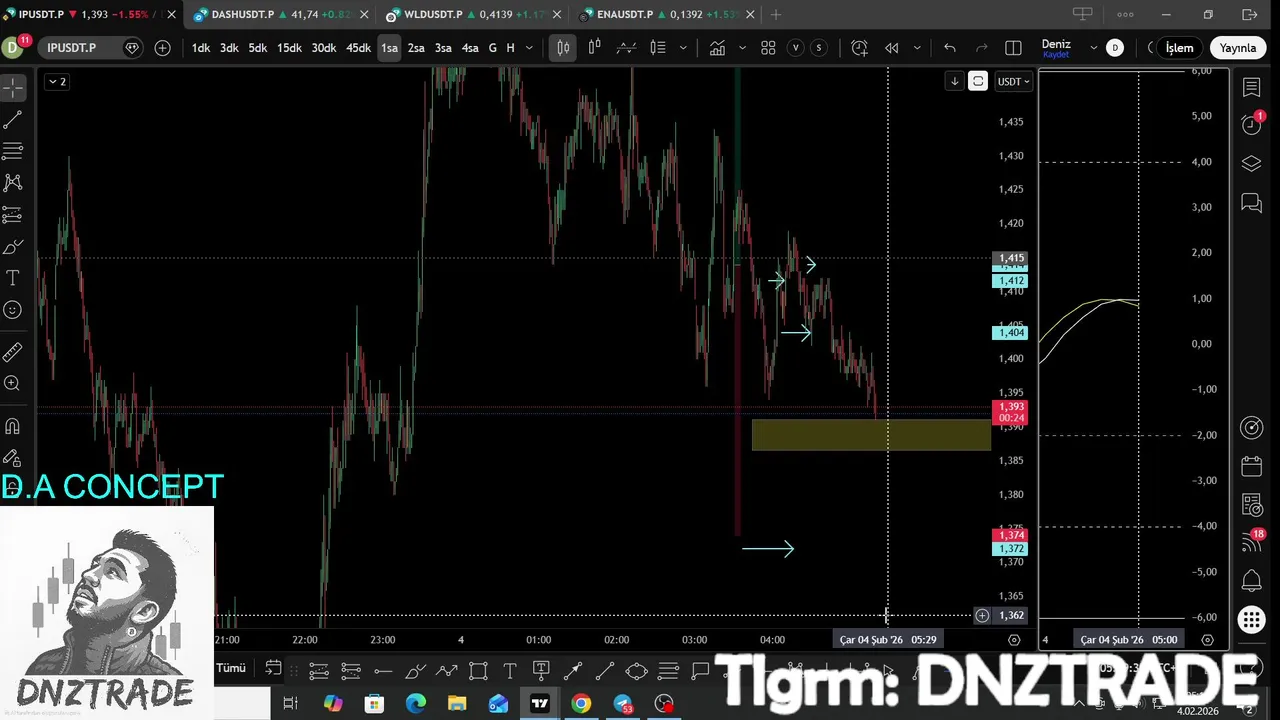Expand the timeframe list chevron after H
Viewport: 1280px width, 720px height.
point(529,48)
